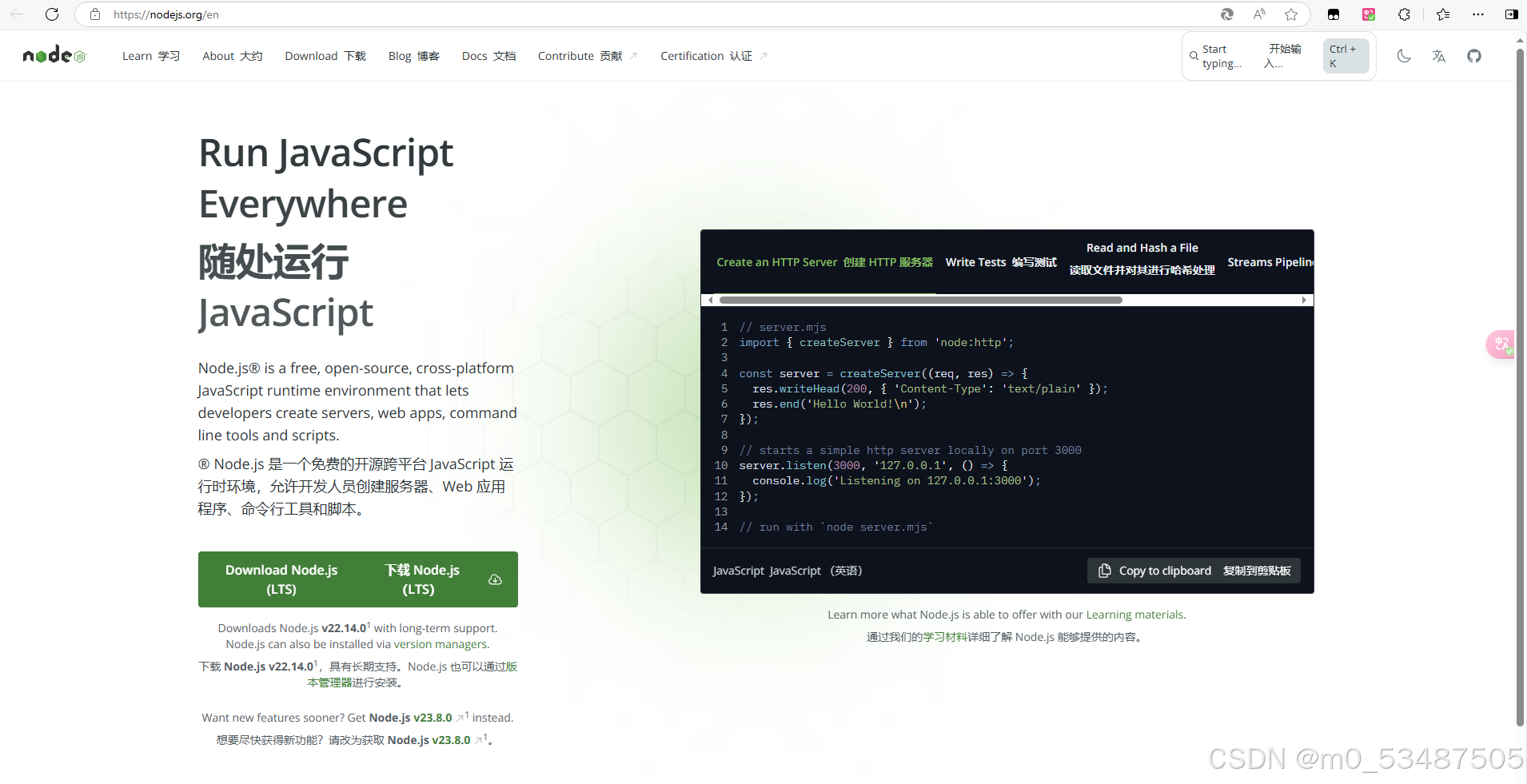Get Node.js v23.8.0 via its link
This screenshot has height=784, width=1527.
413,718
